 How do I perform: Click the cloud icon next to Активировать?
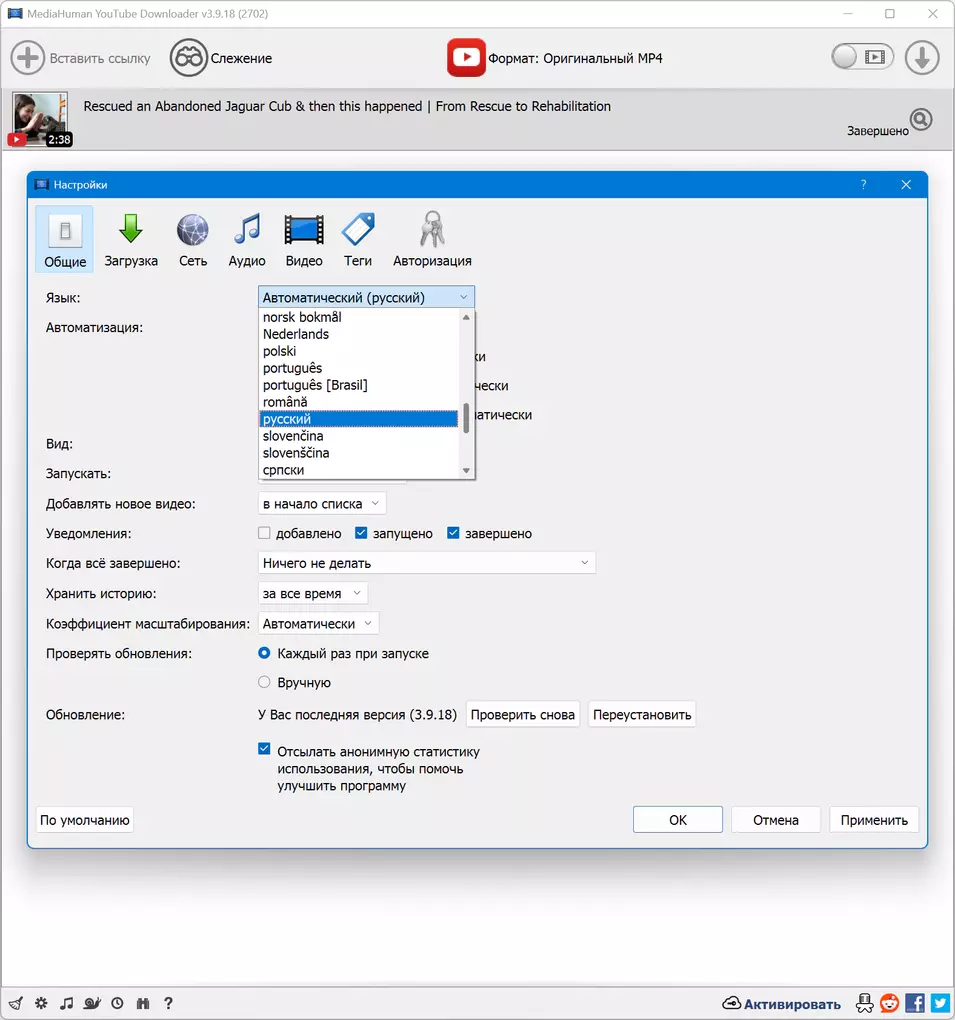[x=731, y=1003]
